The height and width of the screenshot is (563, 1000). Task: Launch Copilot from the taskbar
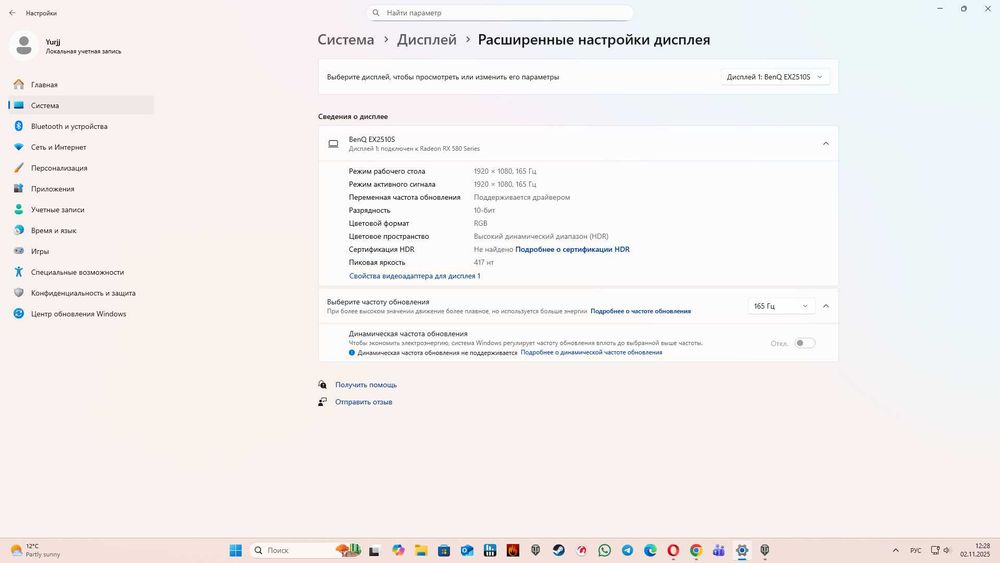398,550
